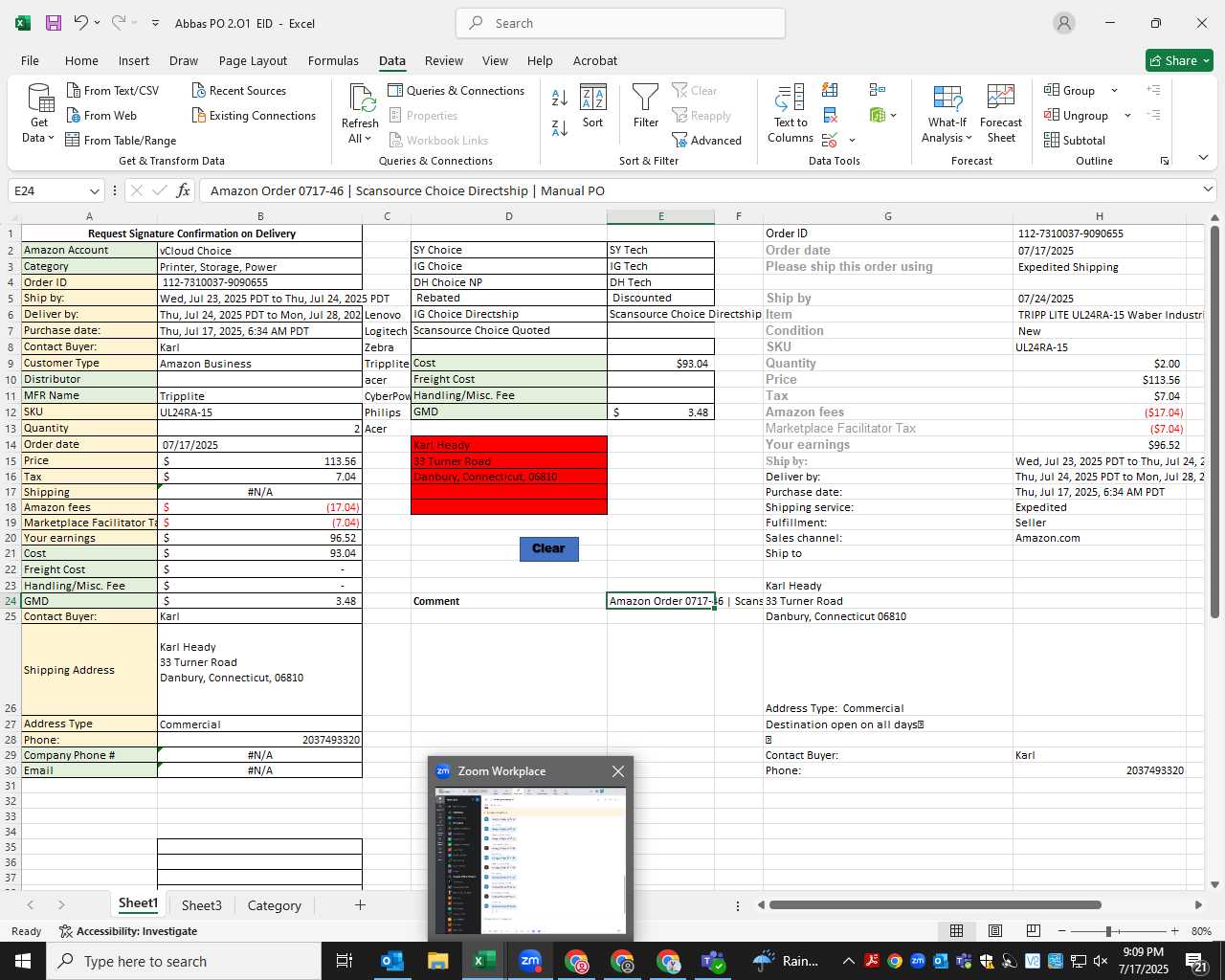Click zoom out minus button

pyautogui.click(x=1062, y=931)
